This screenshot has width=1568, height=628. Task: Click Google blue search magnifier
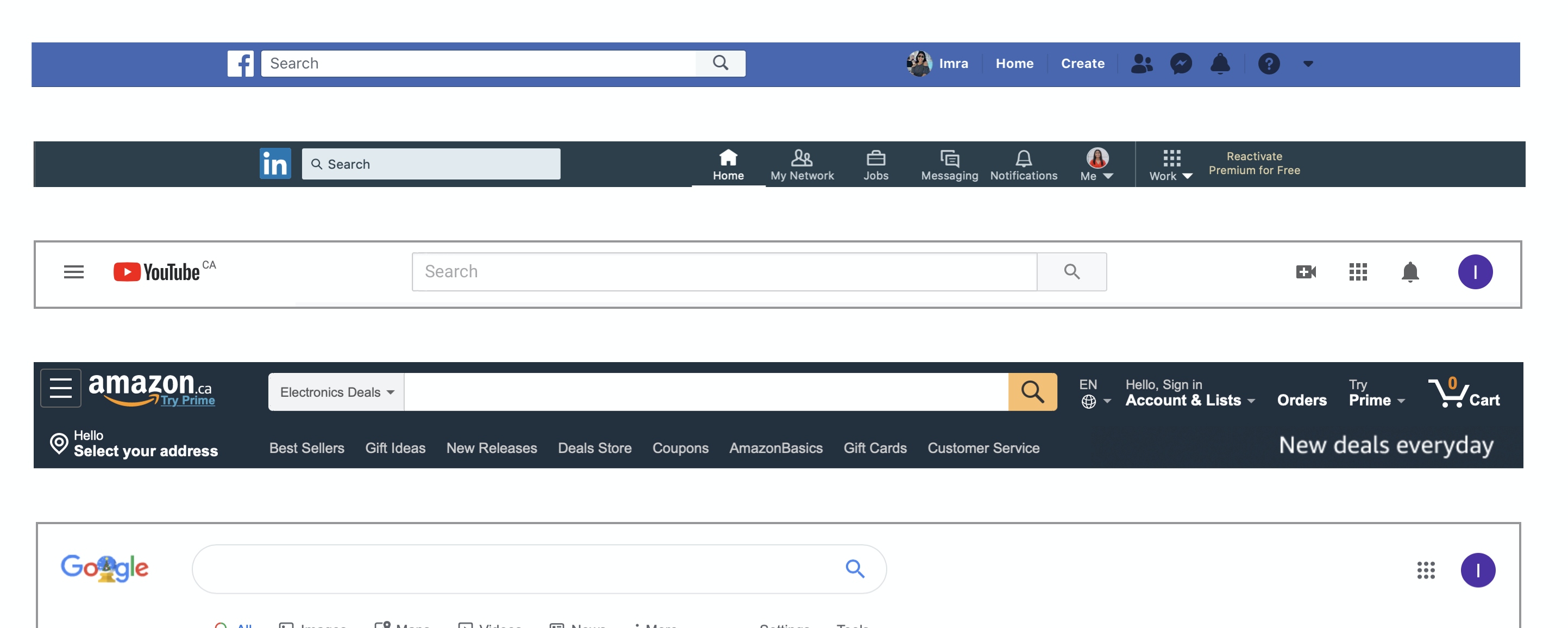click(855, 569)
